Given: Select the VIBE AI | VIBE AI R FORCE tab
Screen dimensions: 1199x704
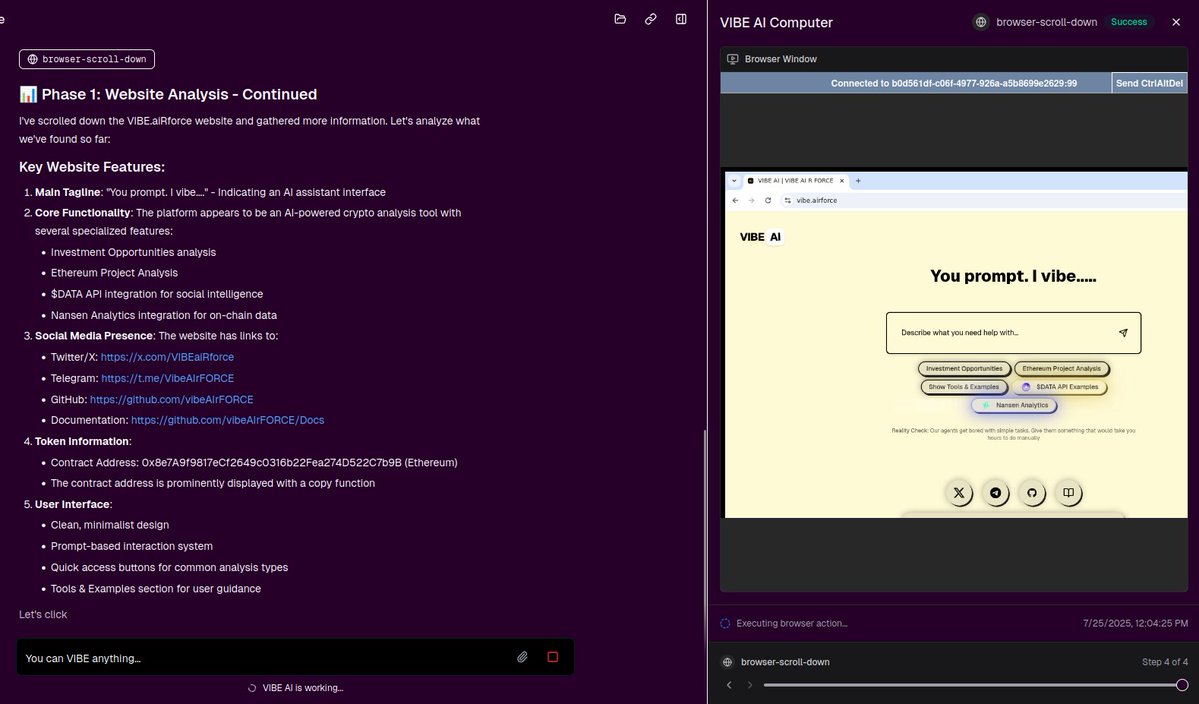Looking at the screenshot, I should [795, 181].
